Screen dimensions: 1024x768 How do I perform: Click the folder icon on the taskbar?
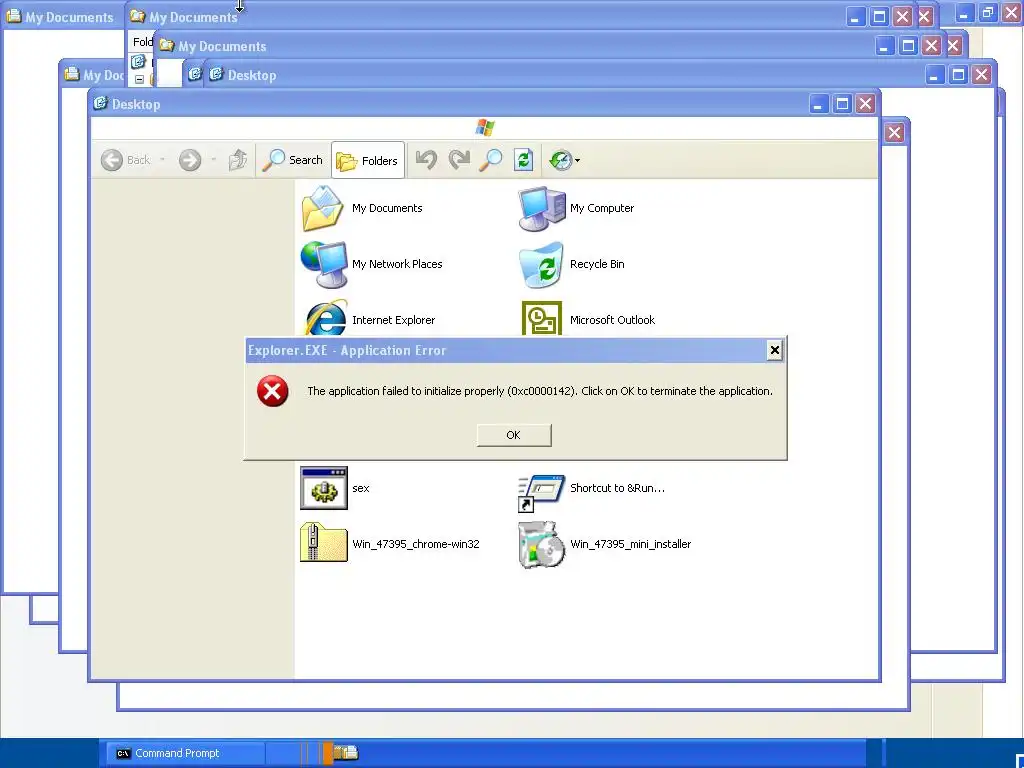(347, 753)
